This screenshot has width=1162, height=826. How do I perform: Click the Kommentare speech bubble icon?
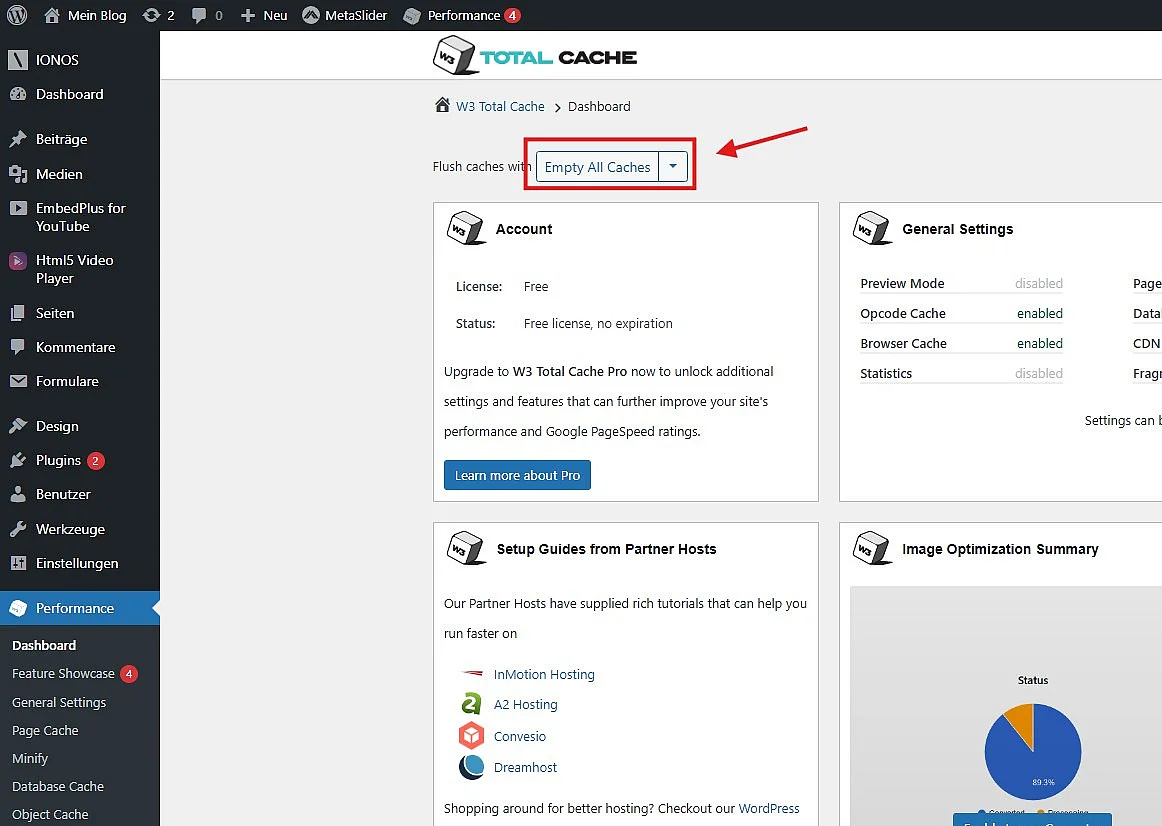coord(18,347)
